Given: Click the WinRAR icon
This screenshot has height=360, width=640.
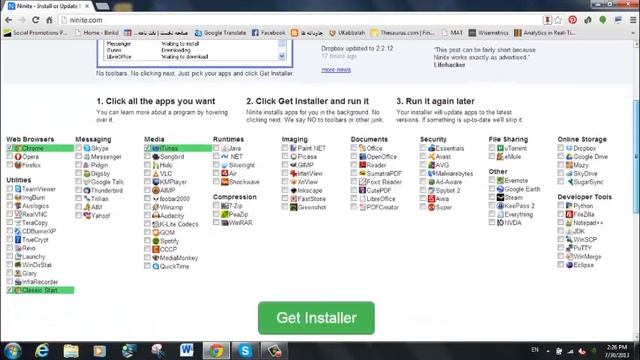Looking at the screenshot, I should 224,223.
